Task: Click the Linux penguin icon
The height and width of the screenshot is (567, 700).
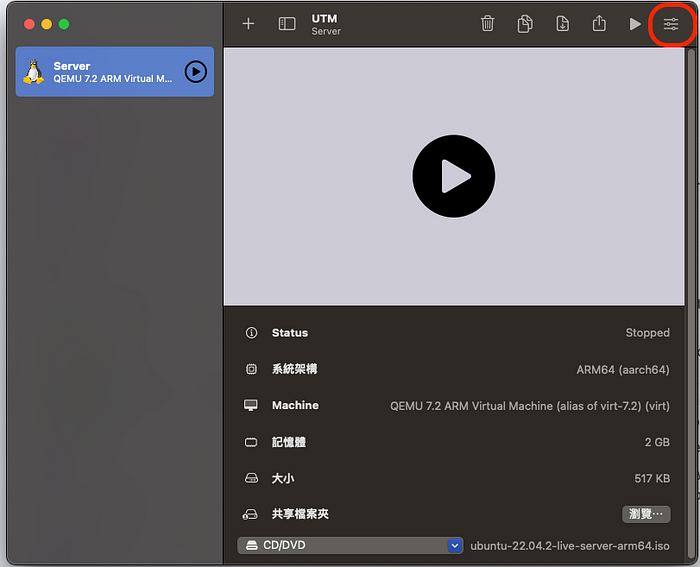Action: [34, 72]
